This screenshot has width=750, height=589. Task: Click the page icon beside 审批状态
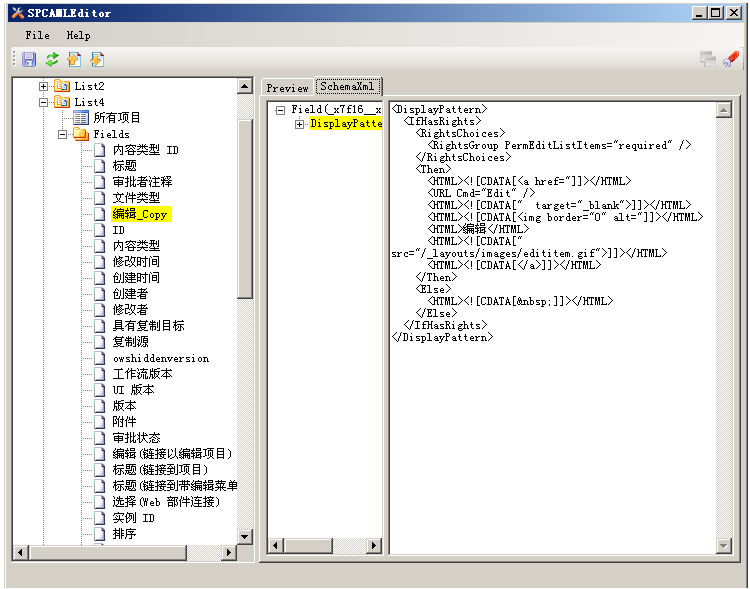pyautogui.click(x=99, y=438)
